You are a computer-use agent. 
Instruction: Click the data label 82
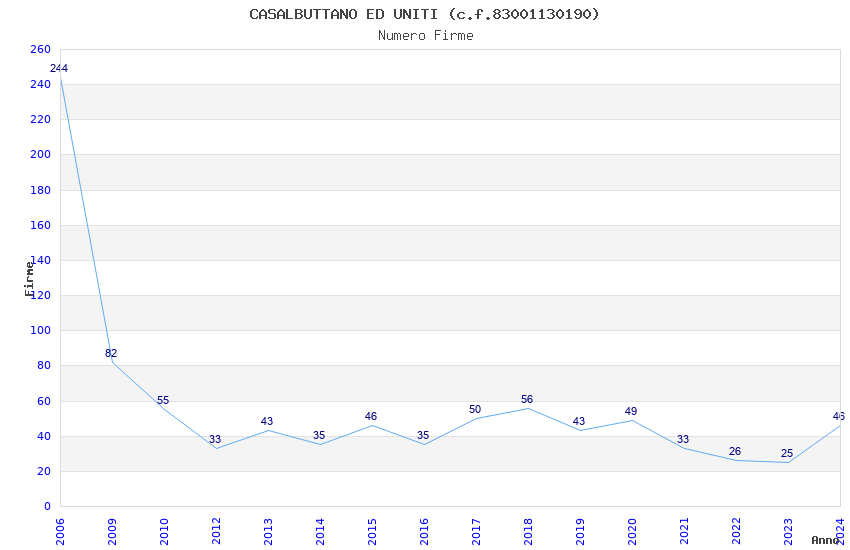coord(111,353)
